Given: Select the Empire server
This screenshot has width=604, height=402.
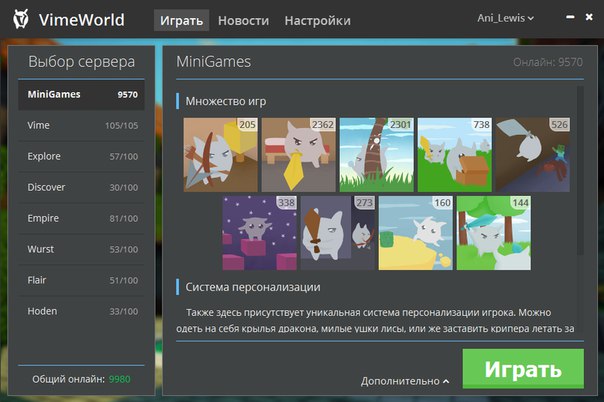Looking at the screenshot, I should pyautogui.click(x=81, y=218).
